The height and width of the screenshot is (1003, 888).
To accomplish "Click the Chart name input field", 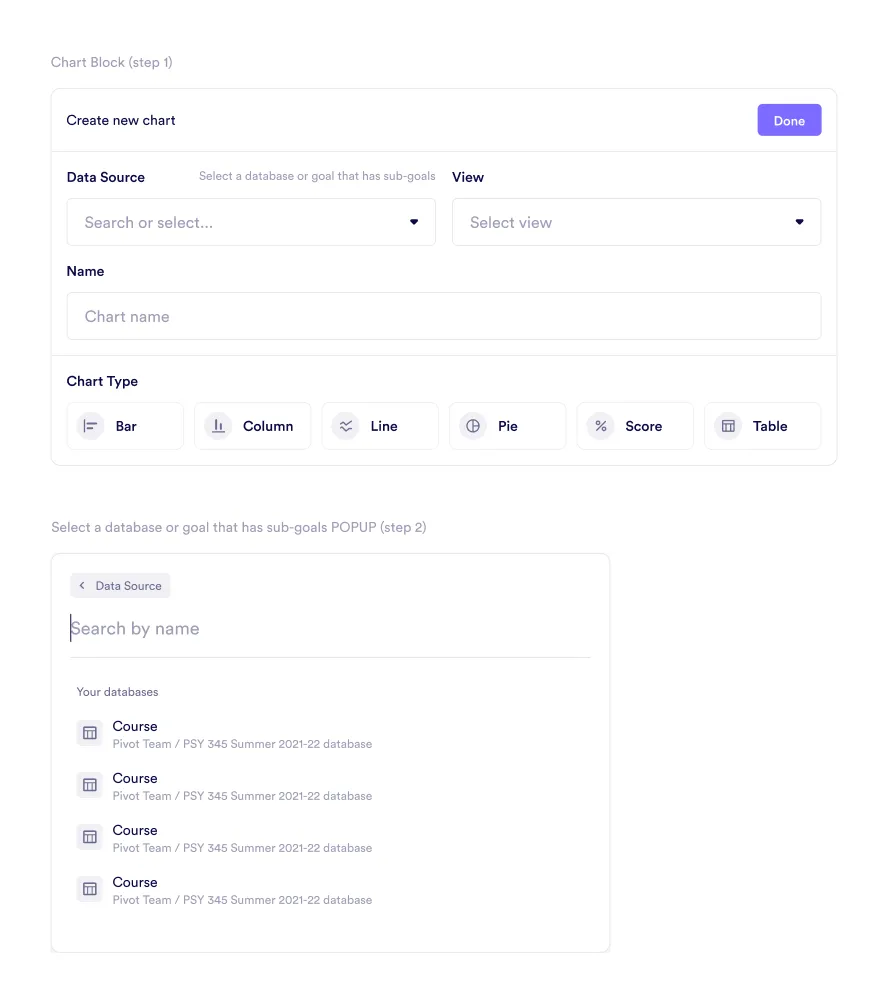I will 443,316.
